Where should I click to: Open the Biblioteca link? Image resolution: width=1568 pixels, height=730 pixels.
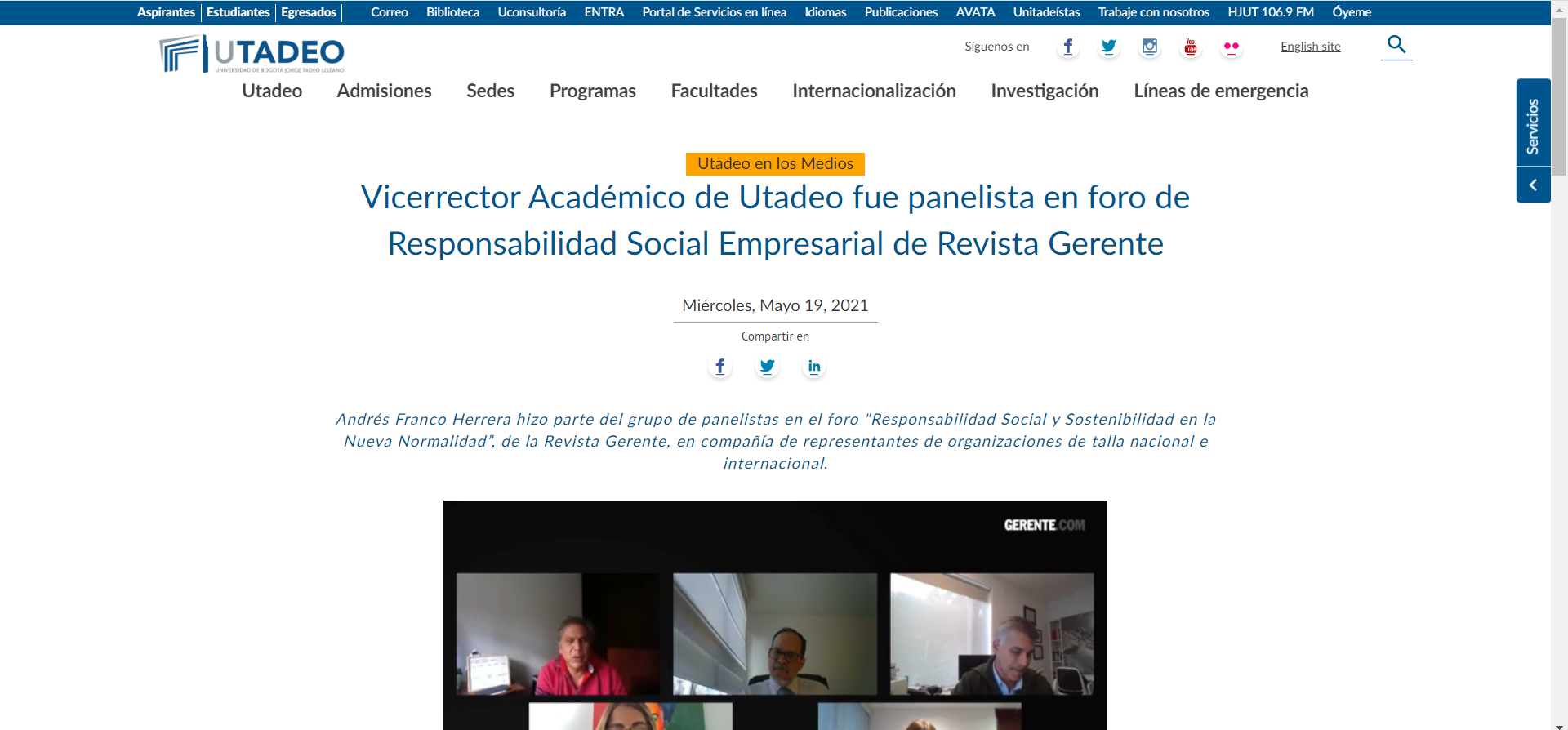[453, 12]
